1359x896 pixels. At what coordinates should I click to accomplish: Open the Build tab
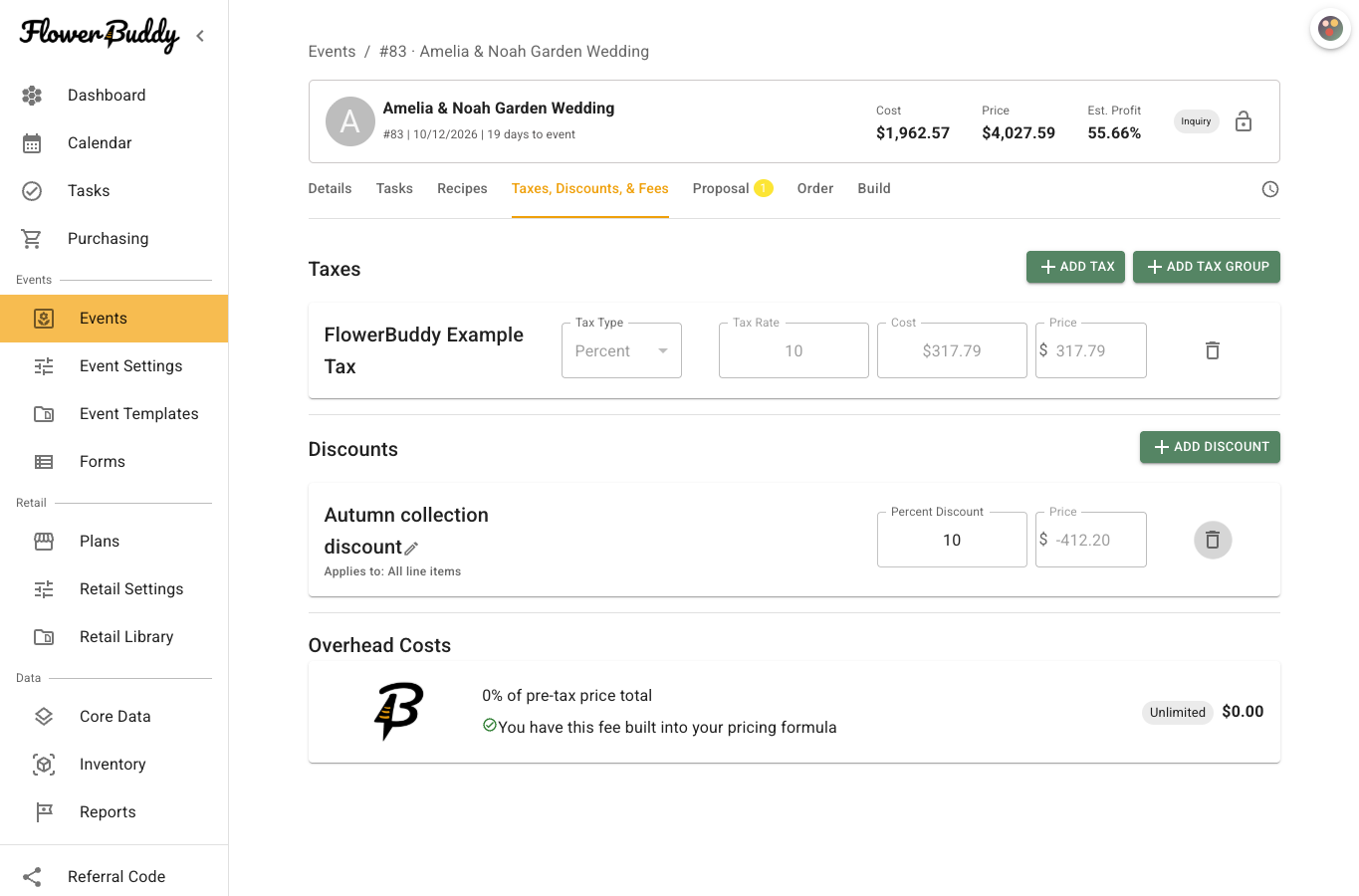tap(874, 189)
